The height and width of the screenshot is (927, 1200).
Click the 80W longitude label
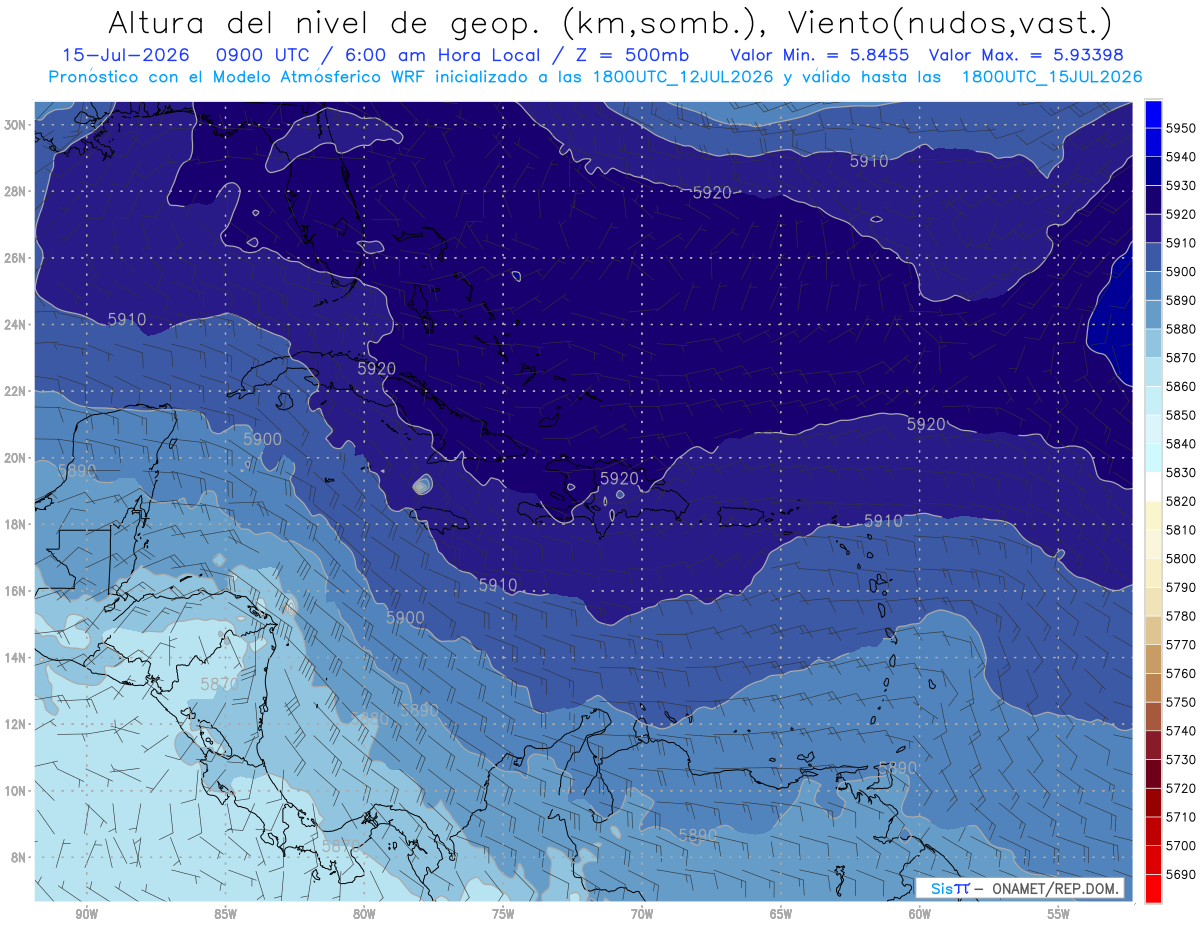coord(364,914)
